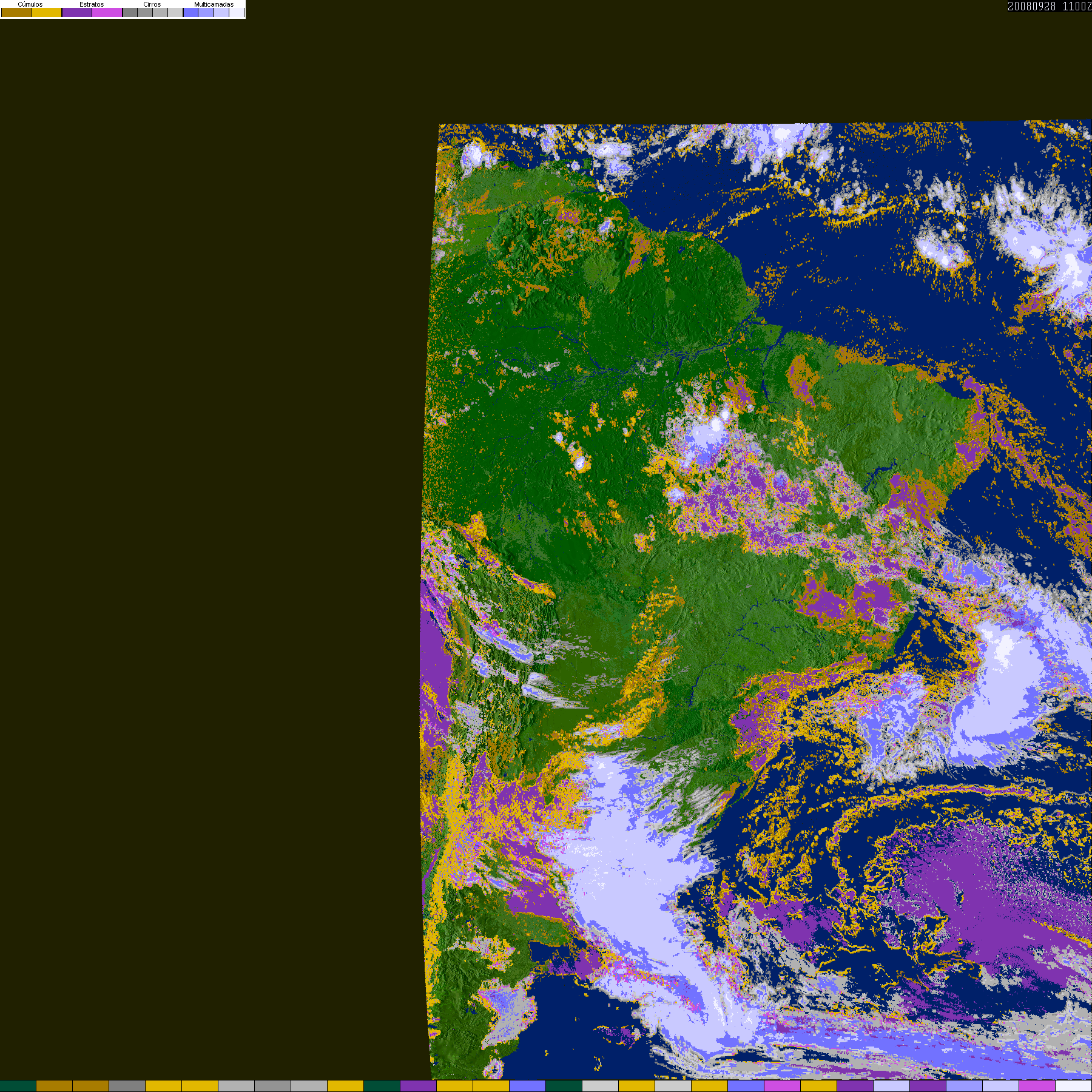Click the white cell in bottom color strip
This screenshot has height=1092, width=1092.
(x=1073, y=1086)
